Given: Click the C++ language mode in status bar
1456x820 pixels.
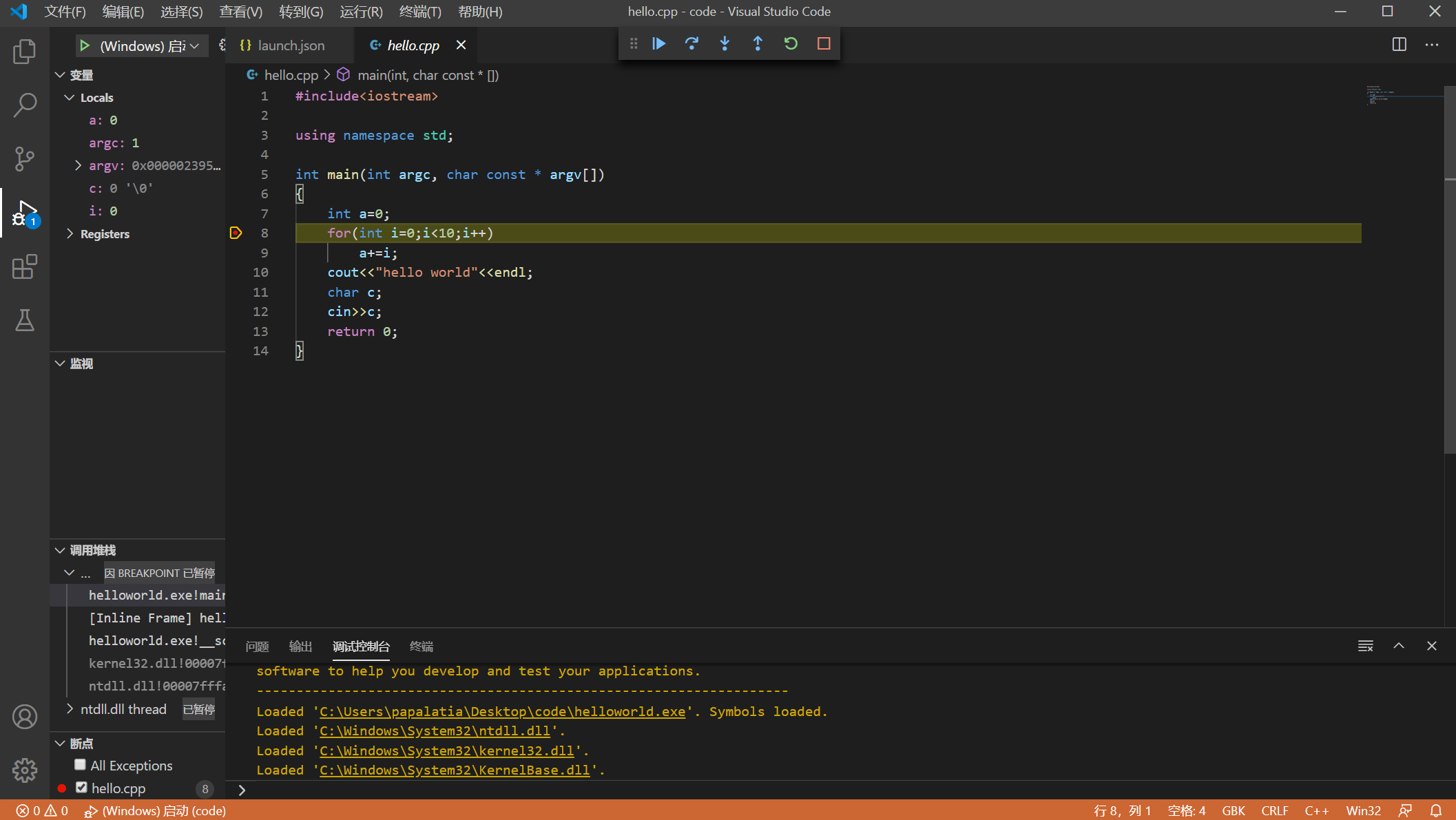Looking at the screenshot, I should [1316, 810].
